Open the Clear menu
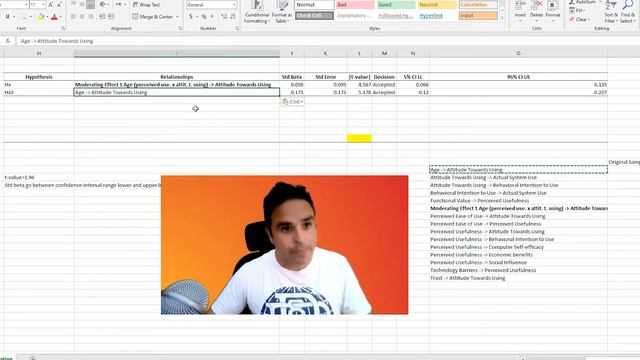 click(580, 19)
